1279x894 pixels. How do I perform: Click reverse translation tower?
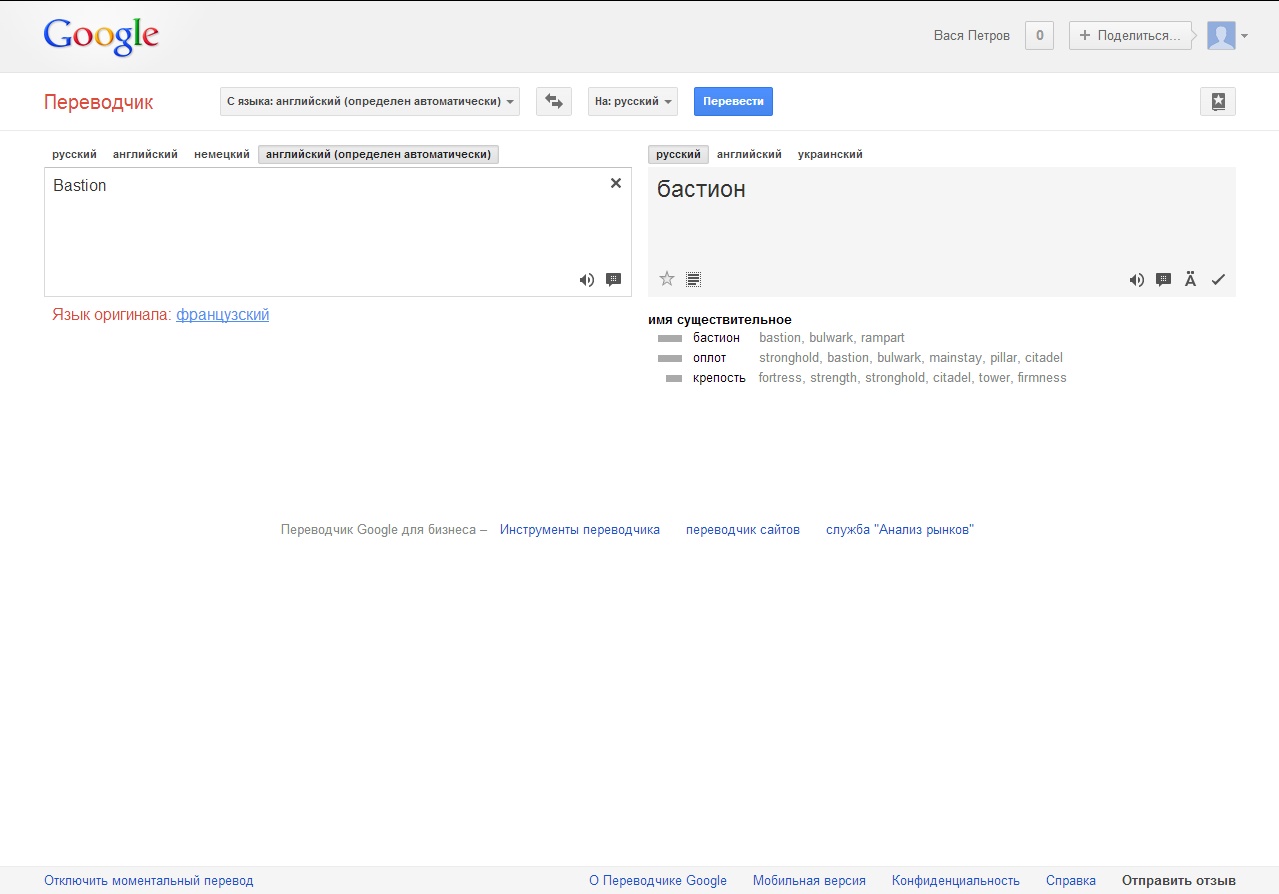(x=994, y=378)
